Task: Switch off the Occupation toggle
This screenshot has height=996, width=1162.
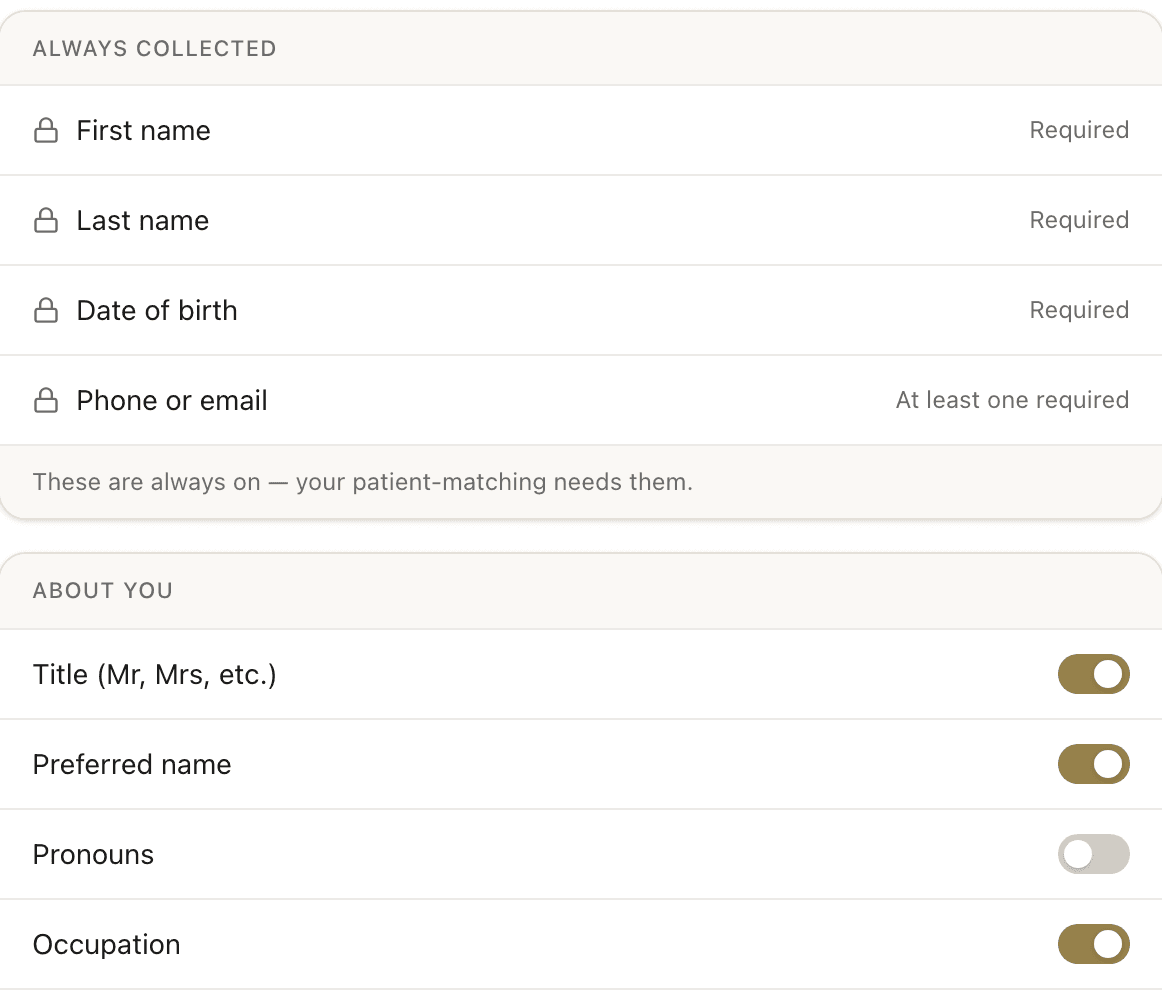Action: [x=1093, y=944]
